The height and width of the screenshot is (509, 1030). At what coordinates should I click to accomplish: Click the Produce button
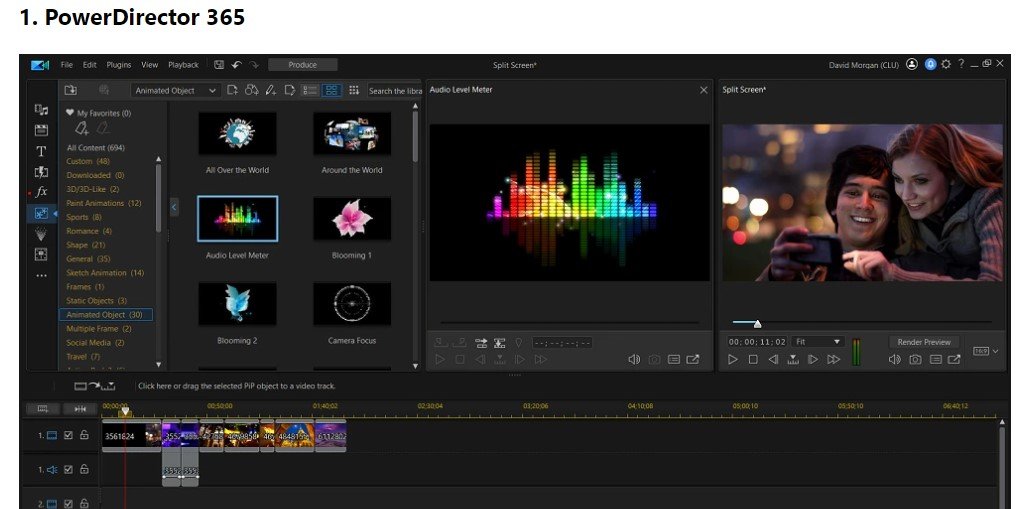click(302, 65)
